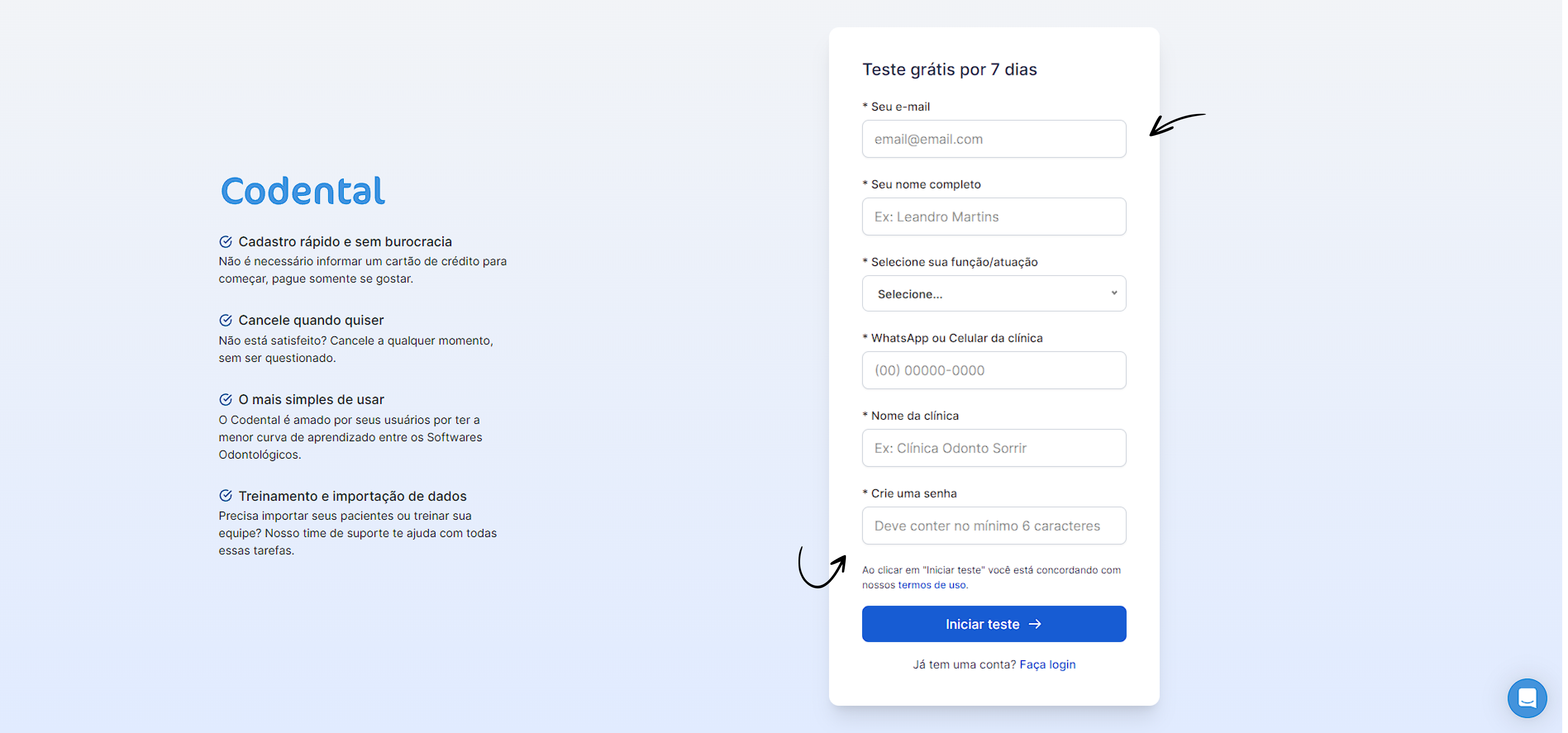The image size is (1568, 733).
Task: Focus the Seu e-mail input field
Action: coord(993,139)
